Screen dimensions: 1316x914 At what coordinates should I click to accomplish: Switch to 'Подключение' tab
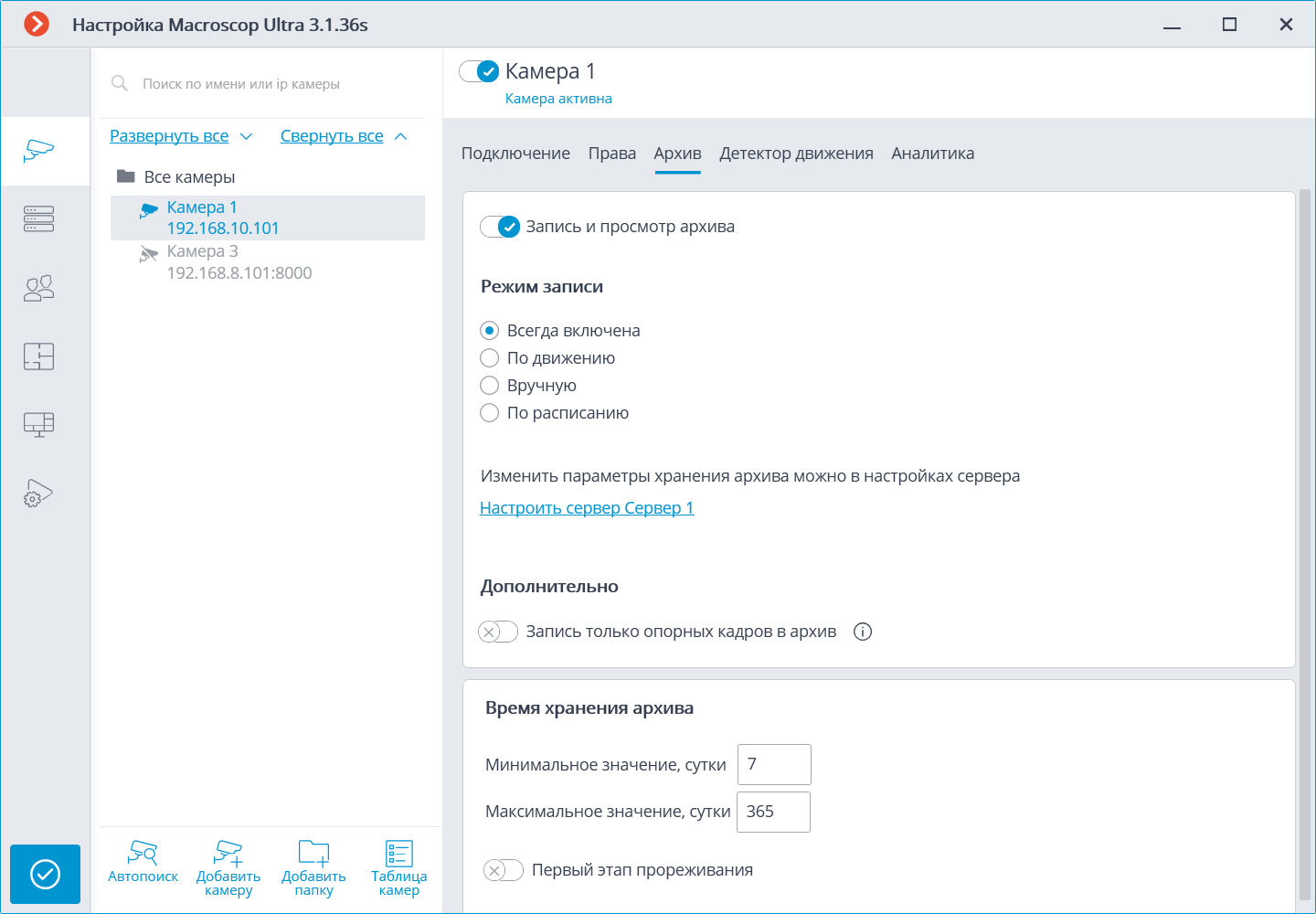(x=515, y=154)
